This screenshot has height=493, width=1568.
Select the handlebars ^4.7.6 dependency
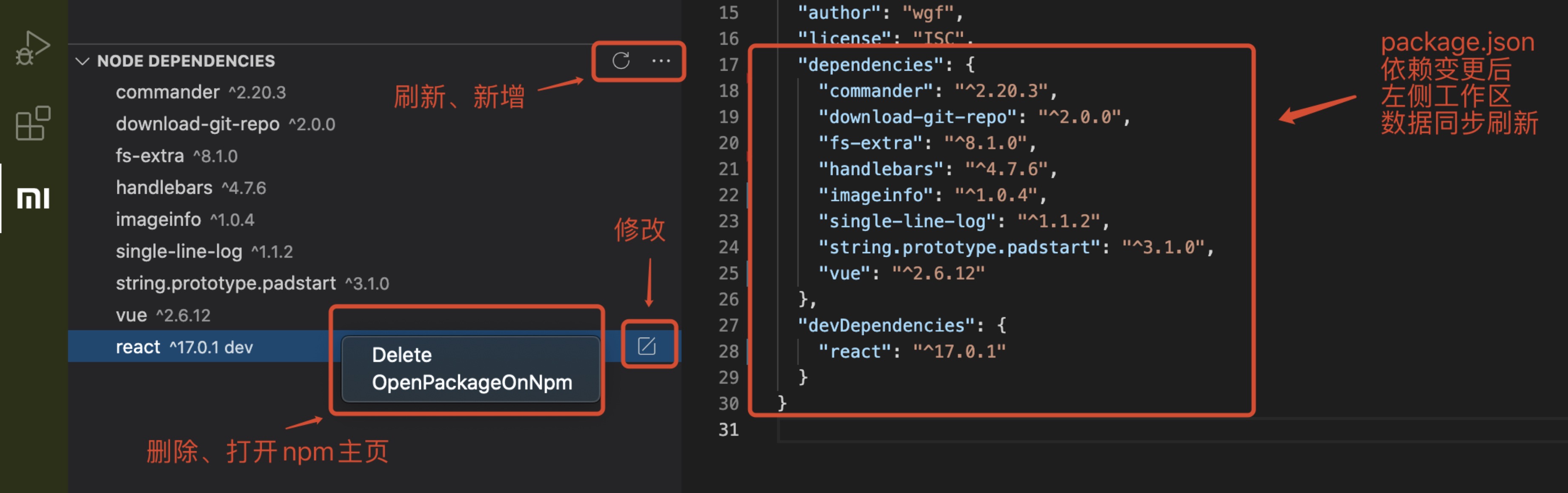tap(375, 187)
